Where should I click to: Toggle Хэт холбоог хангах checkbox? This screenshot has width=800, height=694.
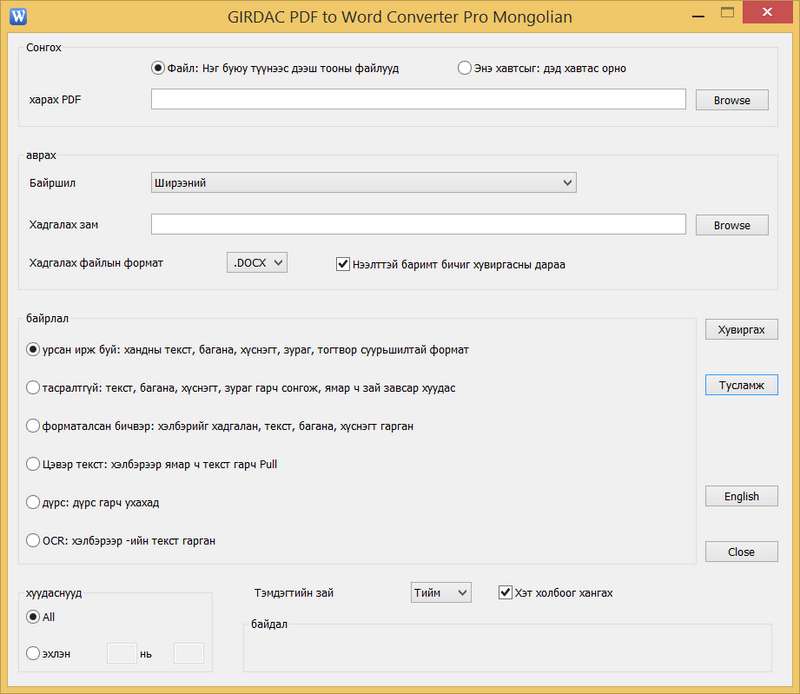tap(505, 593)
